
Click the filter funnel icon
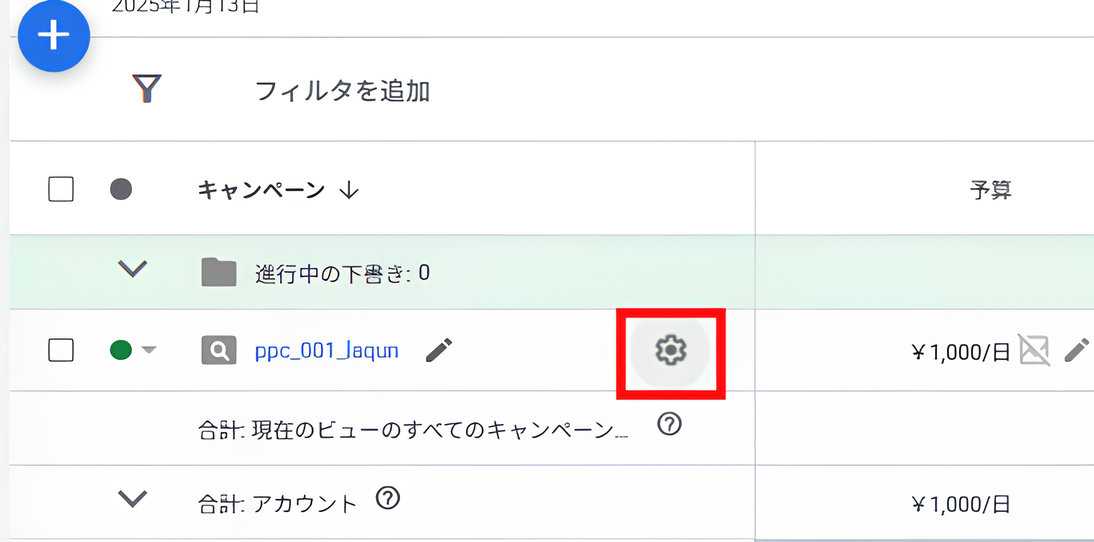coord(147,90)
